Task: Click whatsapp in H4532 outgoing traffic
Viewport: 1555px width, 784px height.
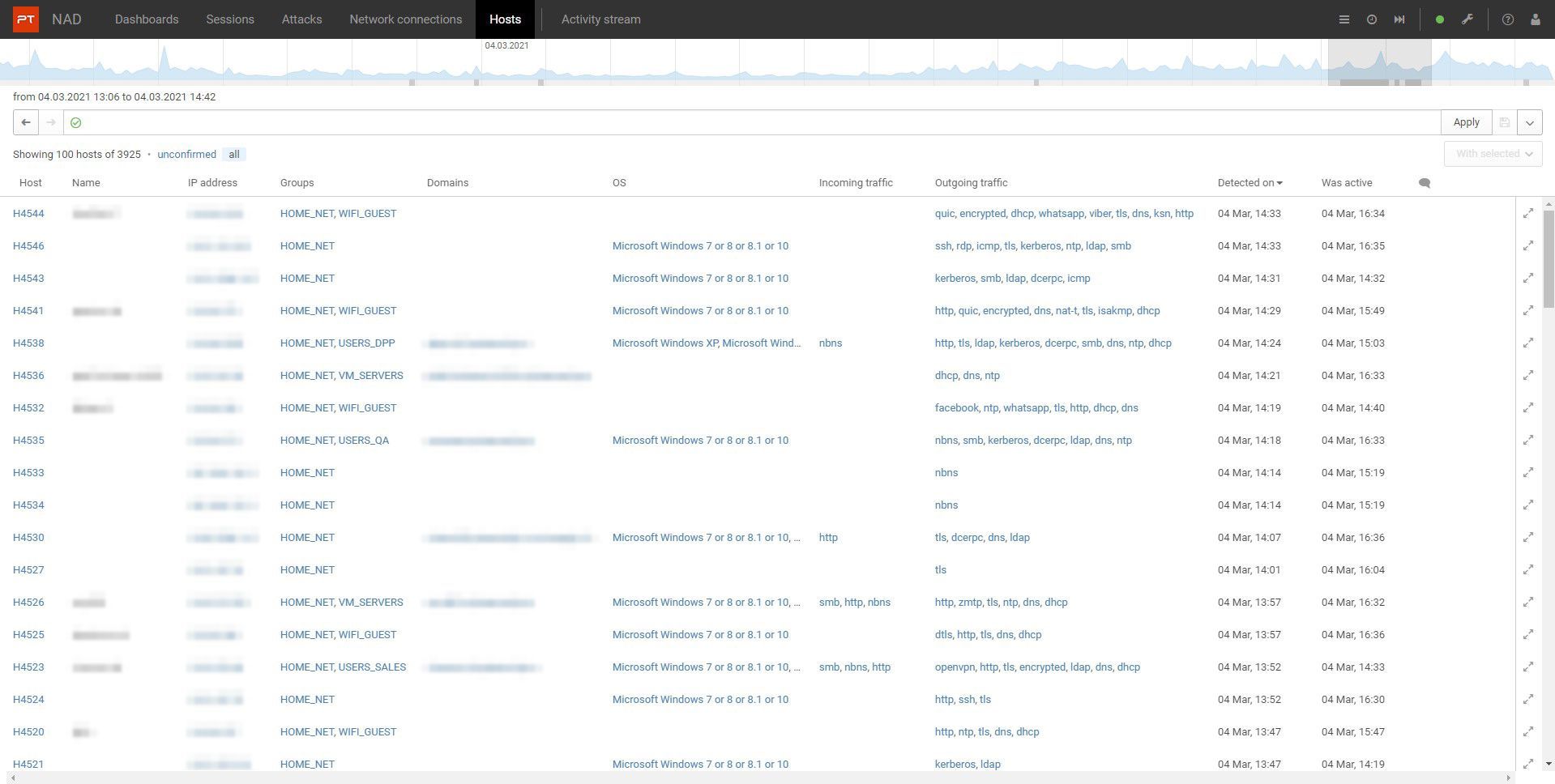Action: pos(1026,408)
